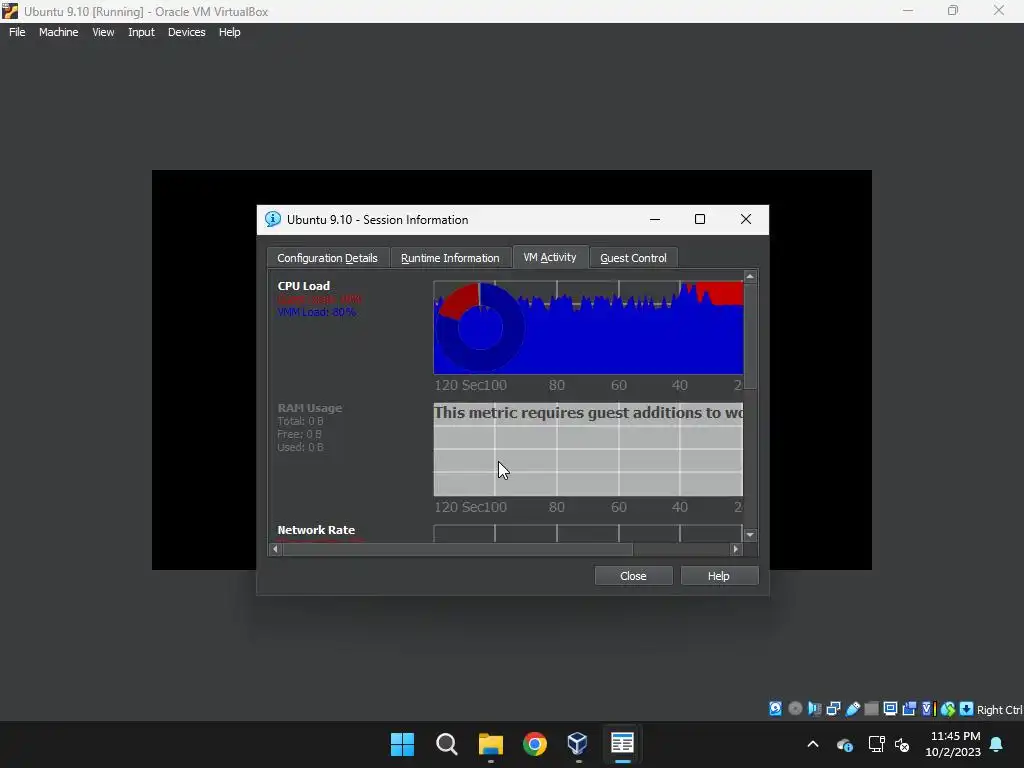Click the "VMM Load: 80%" label
Image resolution: width=1024 pixels, height=768 pixels.
[317, 312]
